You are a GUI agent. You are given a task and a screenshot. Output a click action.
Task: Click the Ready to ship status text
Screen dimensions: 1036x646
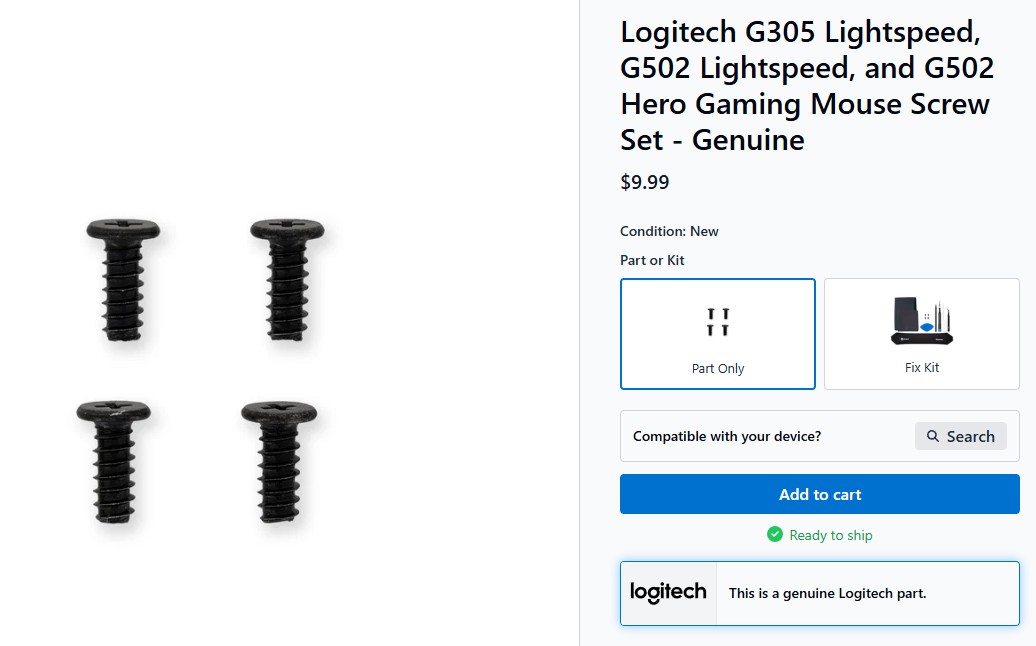click(831, 535)
